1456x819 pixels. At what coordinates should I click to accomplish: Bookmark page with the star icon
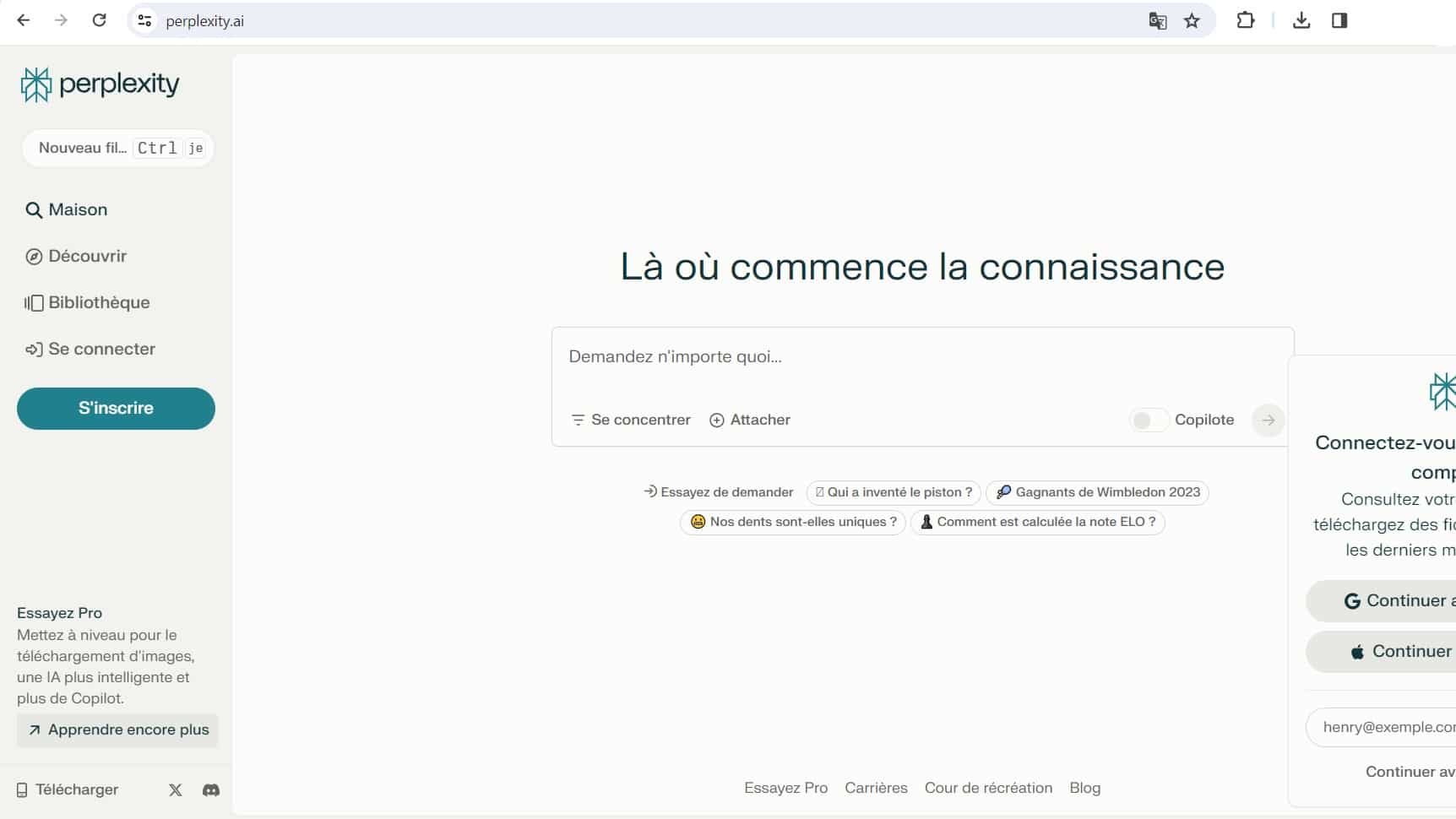click(x=1192, y=21)
